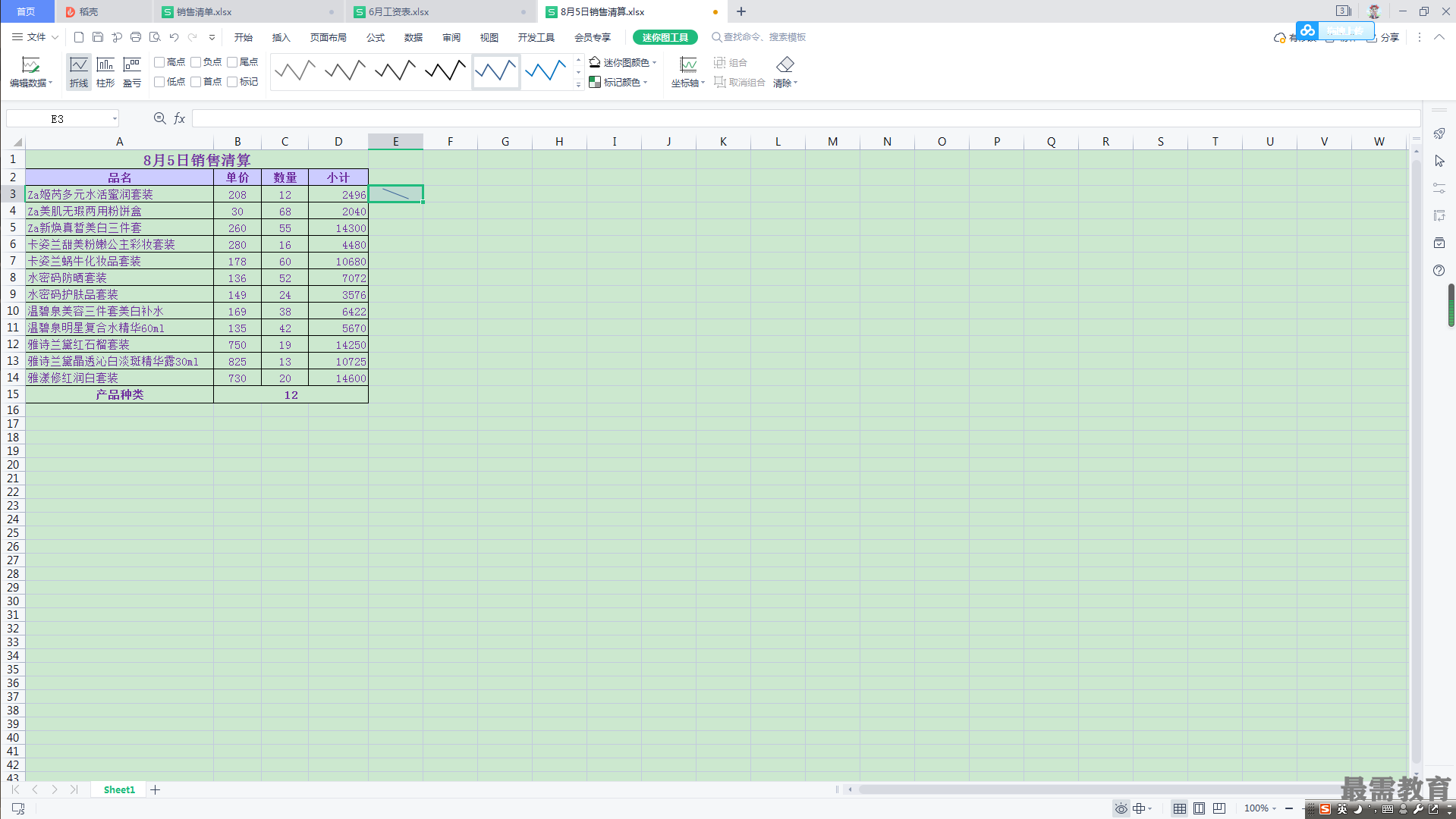Open a new tab with the plus button
Image resolution: width=1456 pixels, height=819 pixels.
(x=741, y=11)
